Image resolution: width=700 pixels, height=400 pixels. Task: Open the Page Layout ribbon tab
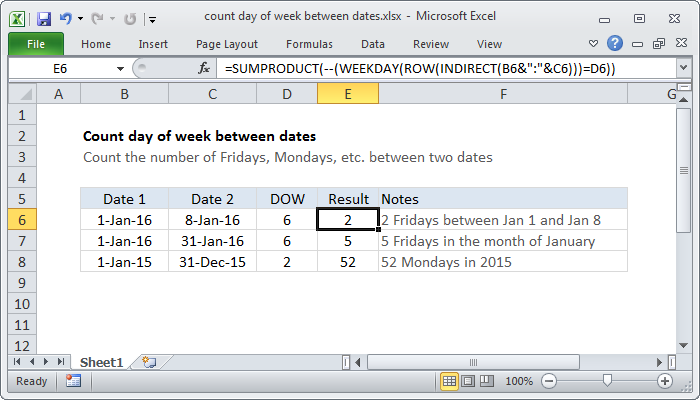(x=228, y=44)
